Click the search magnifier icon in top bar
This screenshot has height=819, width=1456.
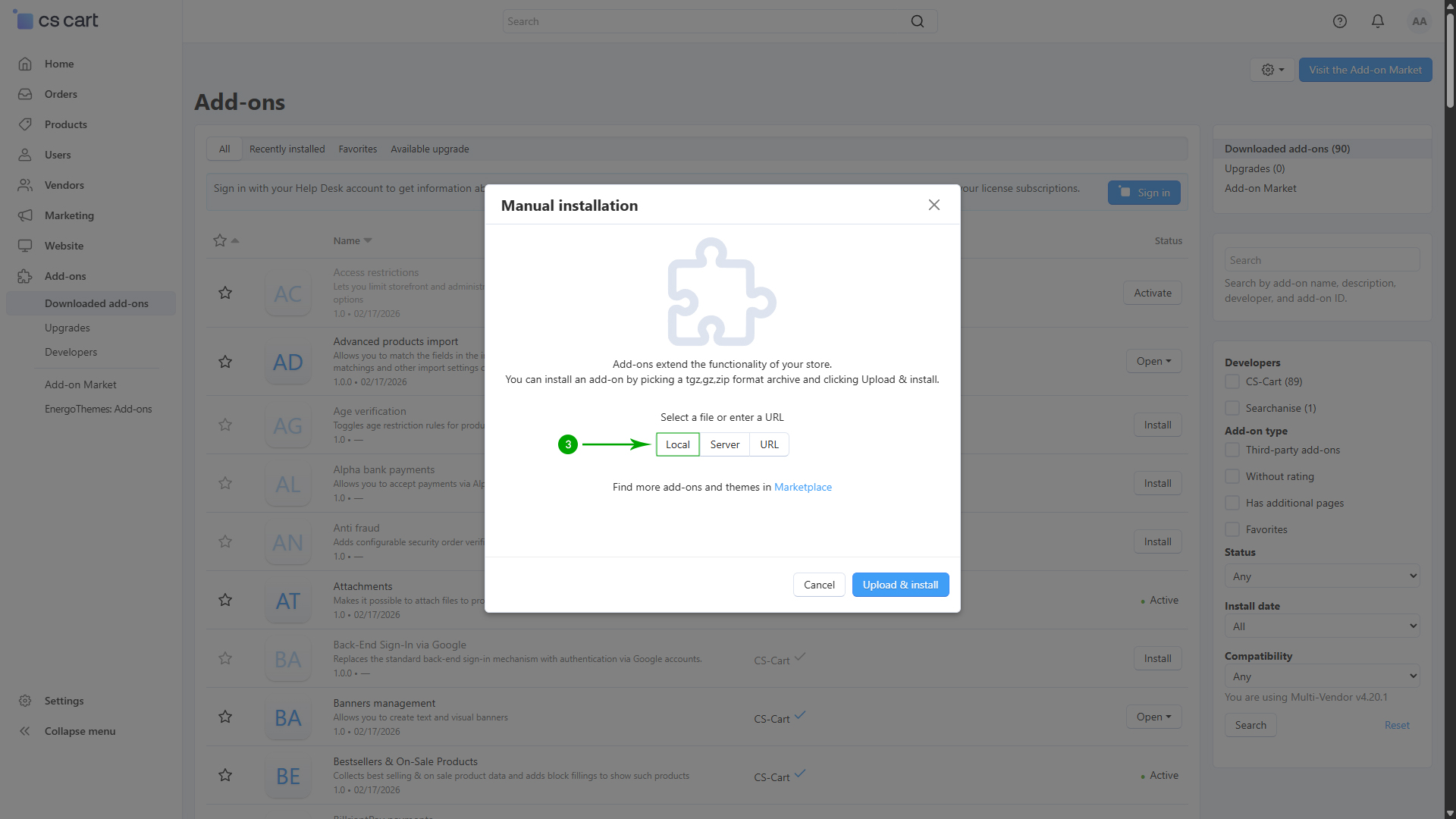(918, 21)
